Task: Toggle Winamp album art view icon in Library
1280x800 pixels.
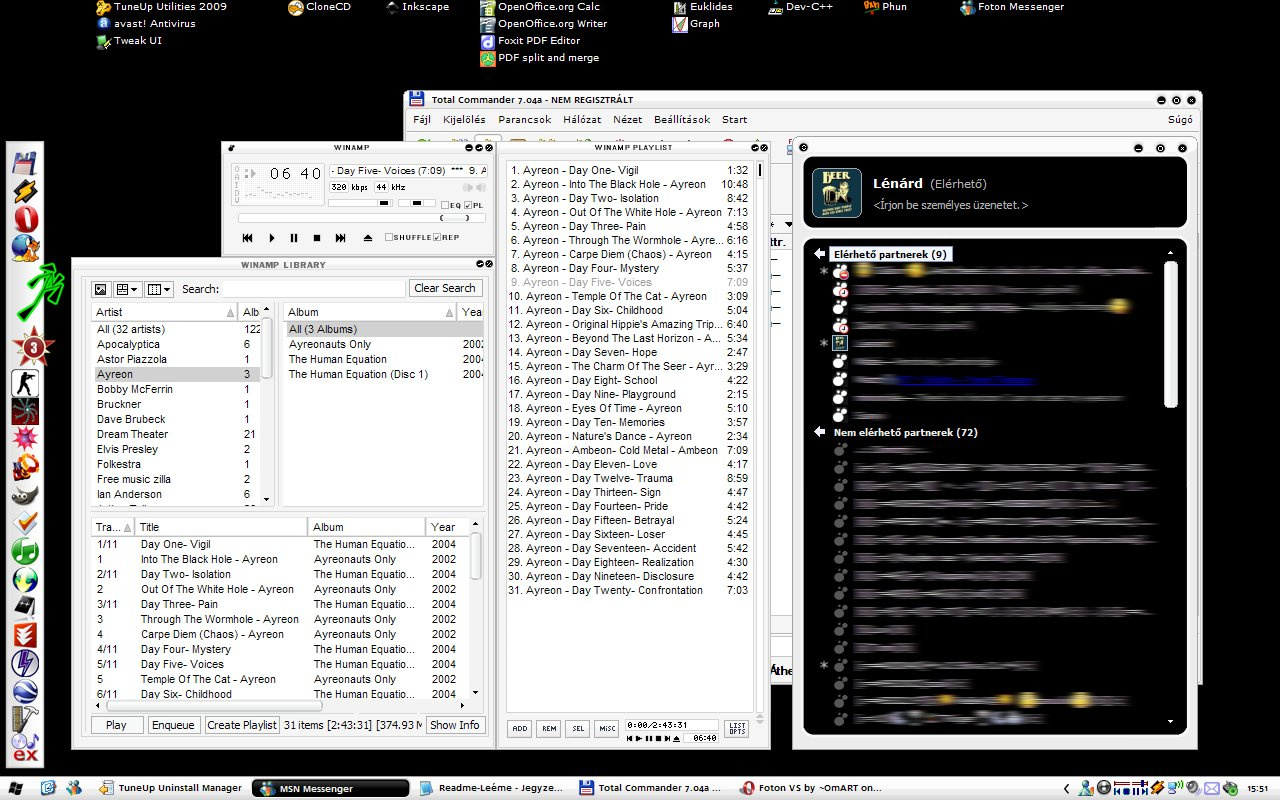Action: 101,289
